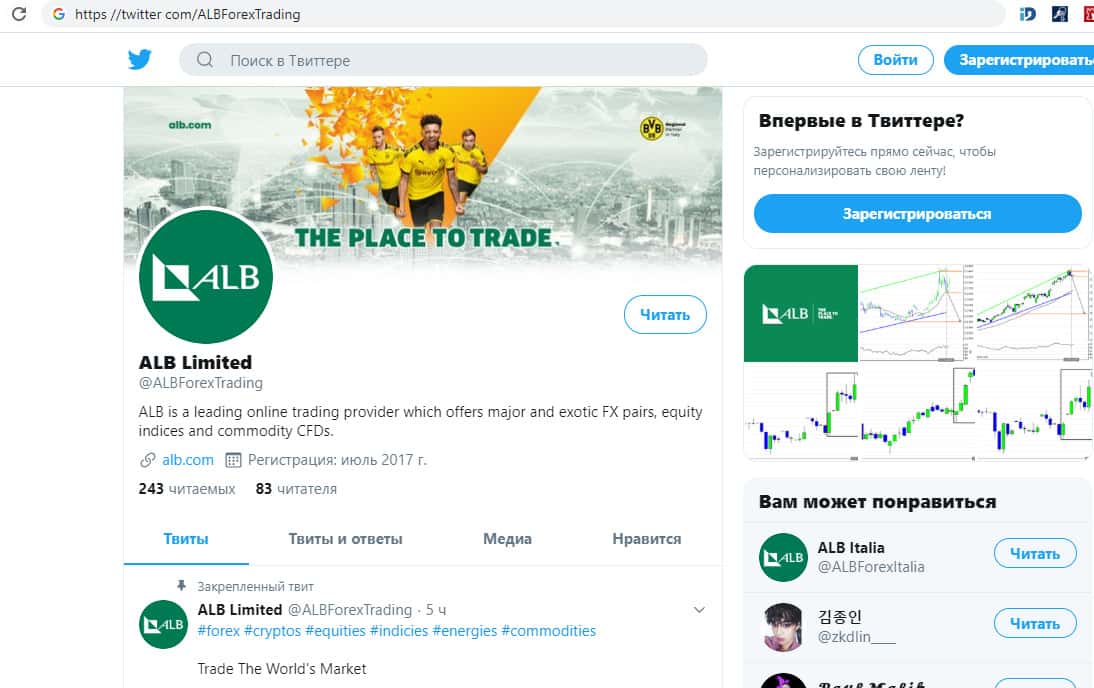Follow ALB Italia via Читать
Screen dimensions: 1094x688
(1035, 553)
